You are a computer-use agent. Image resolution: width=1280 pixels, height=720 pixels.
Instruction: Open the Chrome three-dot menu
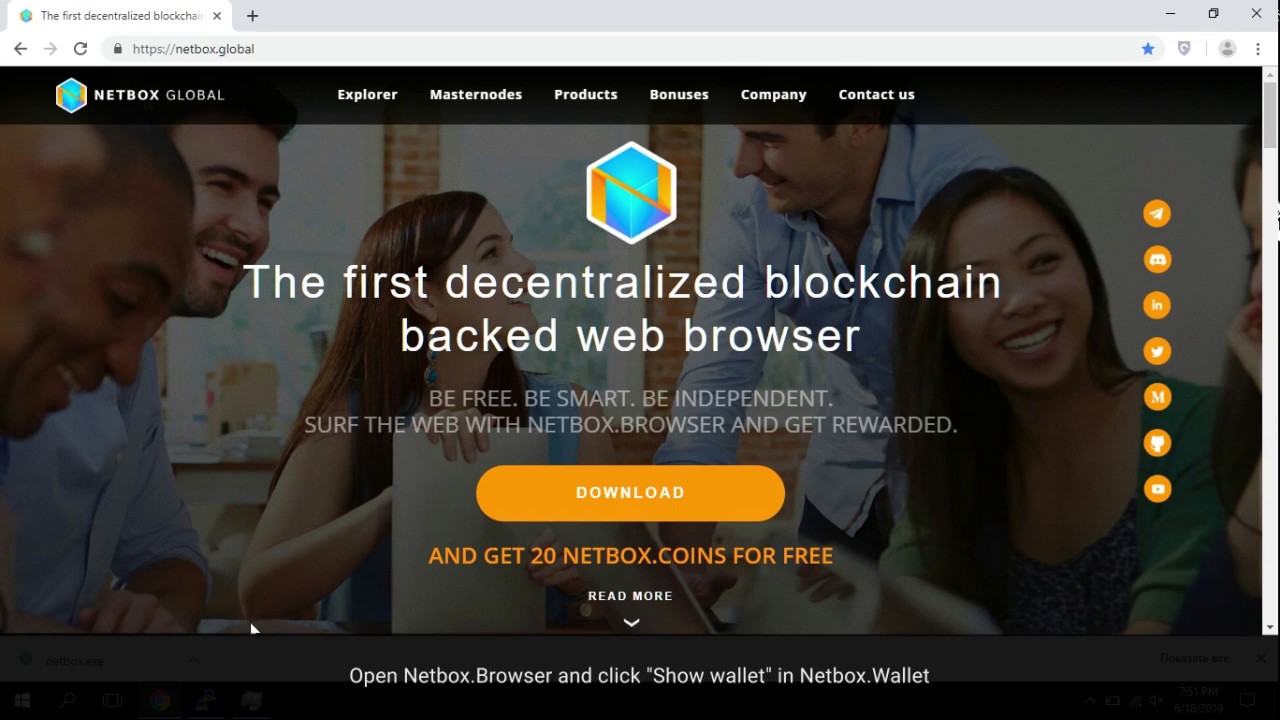[x=1257, y=48]
